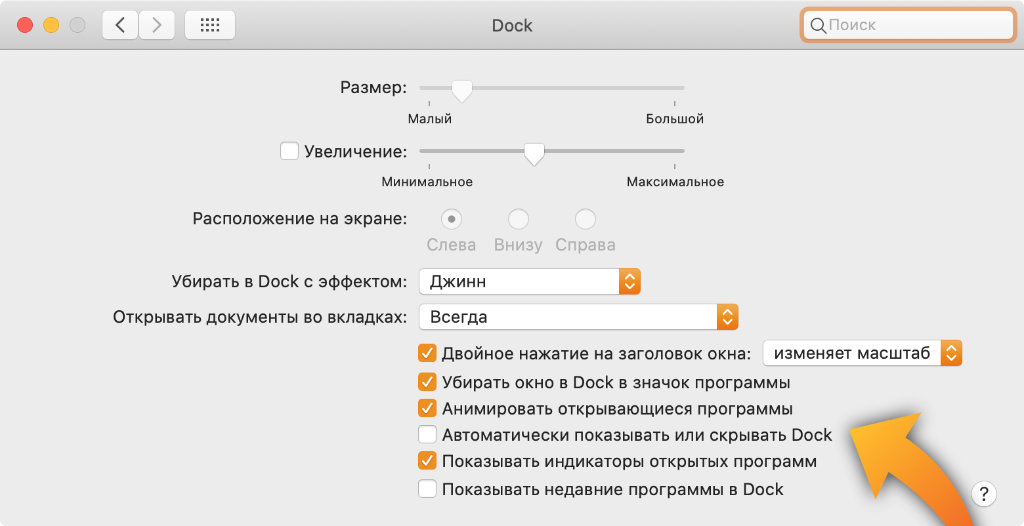The height and width of the screenshot is (526, 1024).
Task: Select the Слева position radio button
Action: [x=451, y=218]
